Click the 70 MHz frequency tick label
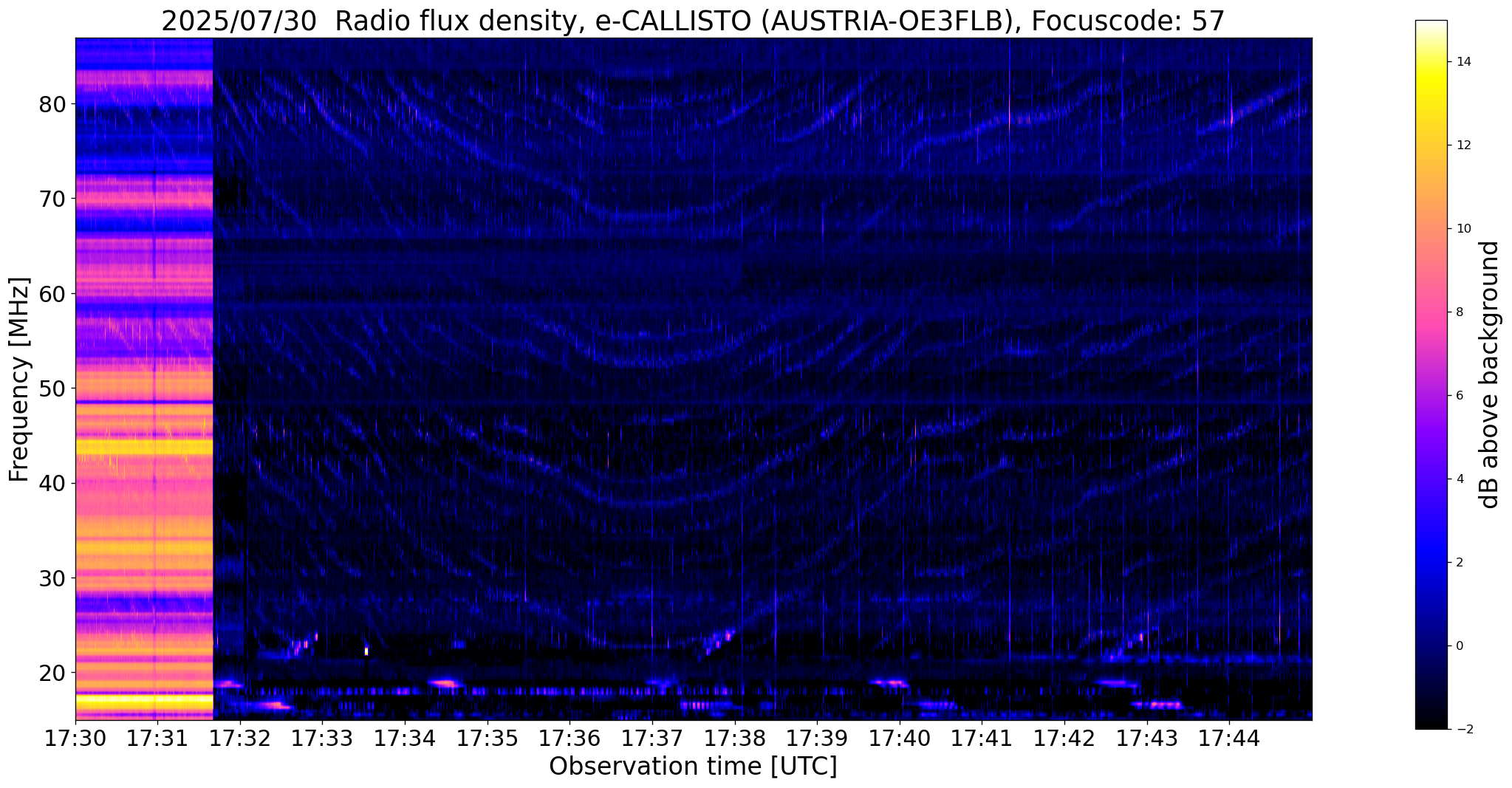 point(52,199)
